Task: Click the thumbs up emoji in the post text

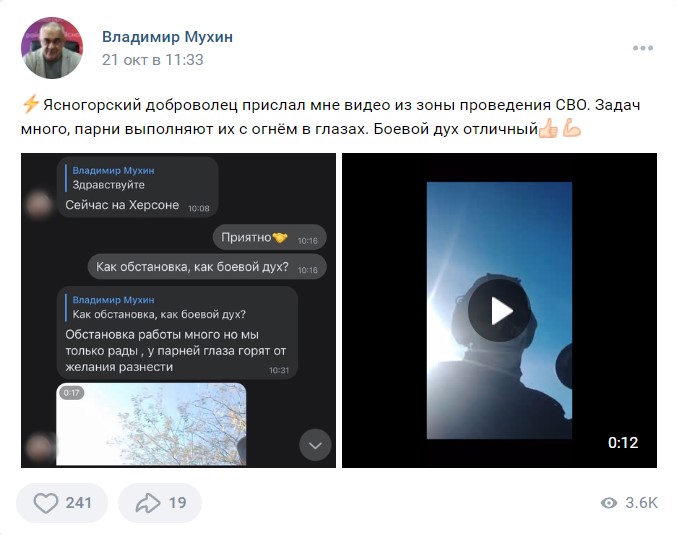Action: coord(549,129)
